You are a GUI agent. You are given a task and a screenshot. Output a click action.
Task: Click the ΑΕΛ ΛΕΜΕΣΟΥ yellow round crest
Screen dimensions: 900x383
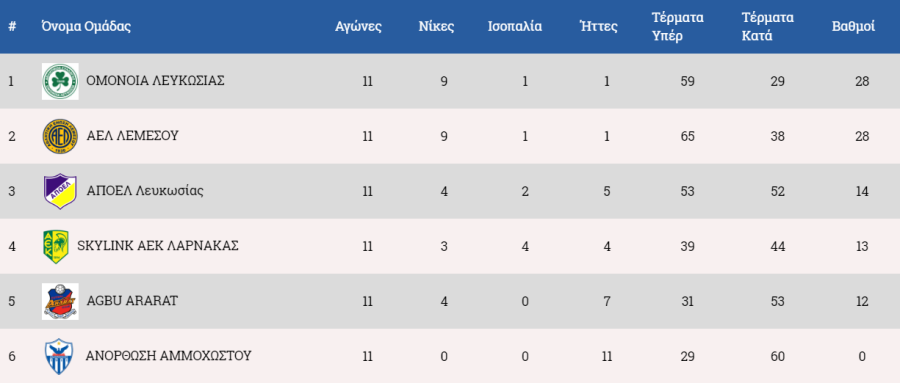pos(60,137)
